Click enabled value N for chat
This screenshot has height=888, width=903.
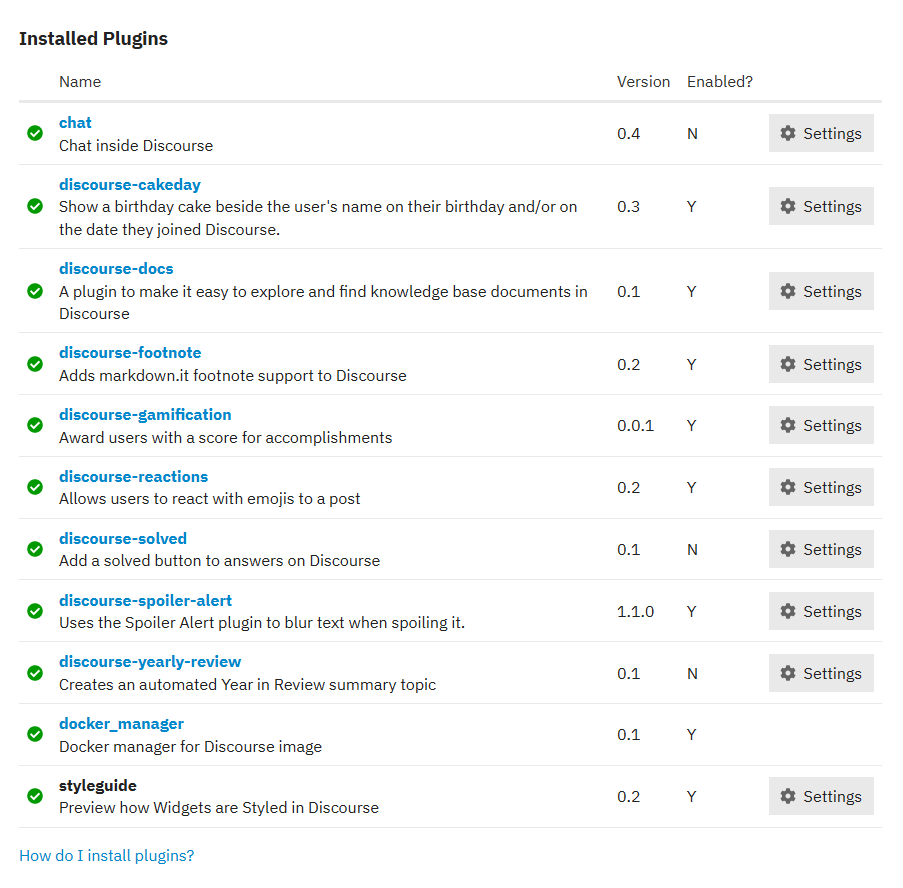pyautogui.click(x=692, y=134)
